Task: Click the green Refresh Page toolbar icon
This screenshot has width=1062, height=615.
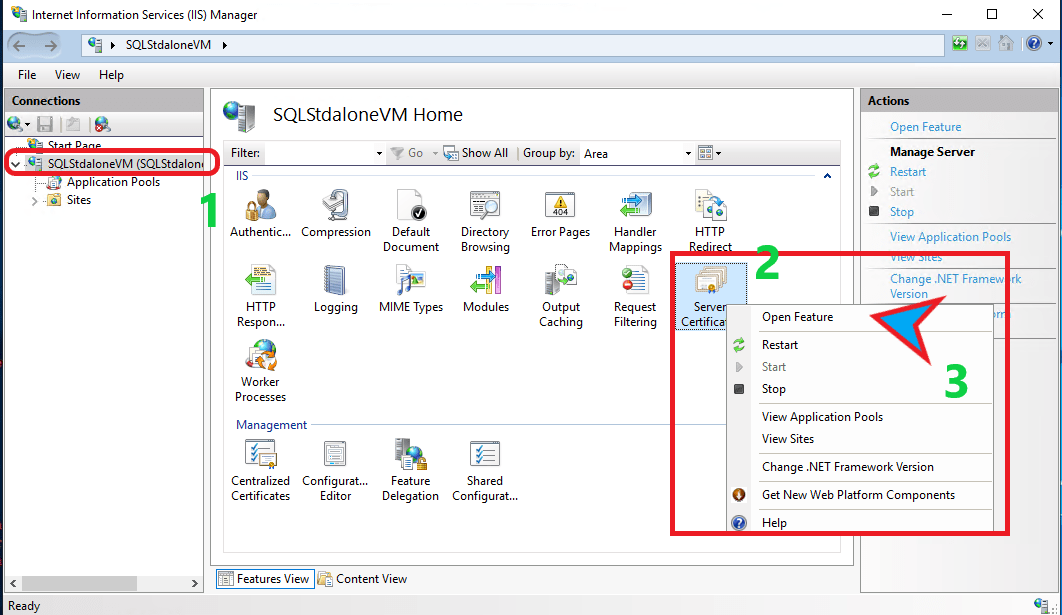Action: coord(960,44)
